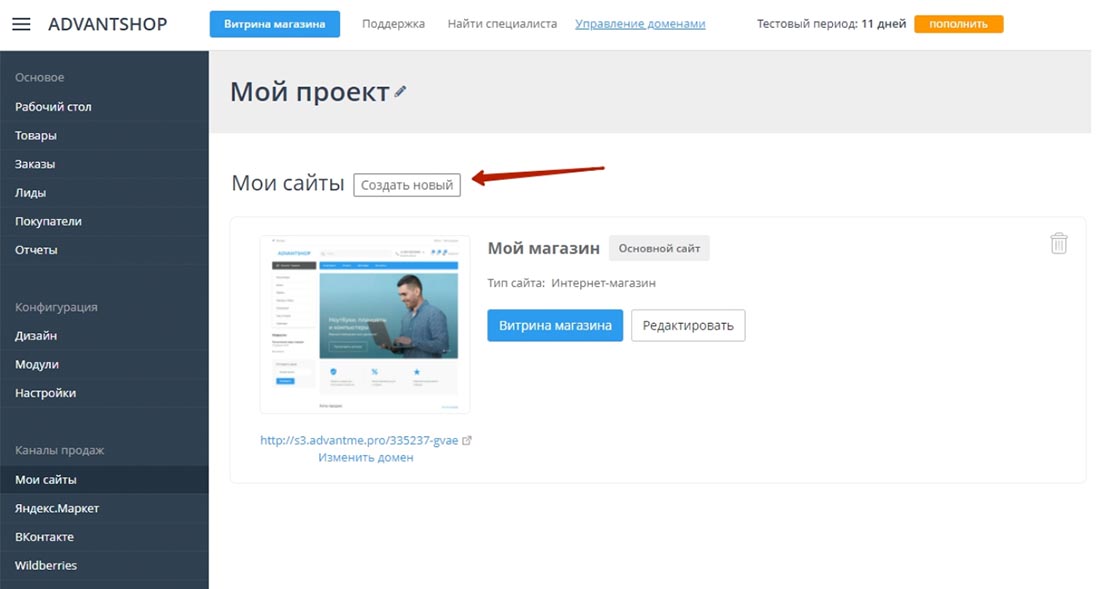This screenshot has width=1100, height=589.
Task: Open Модули in sidebar
Action: point(104,365)
